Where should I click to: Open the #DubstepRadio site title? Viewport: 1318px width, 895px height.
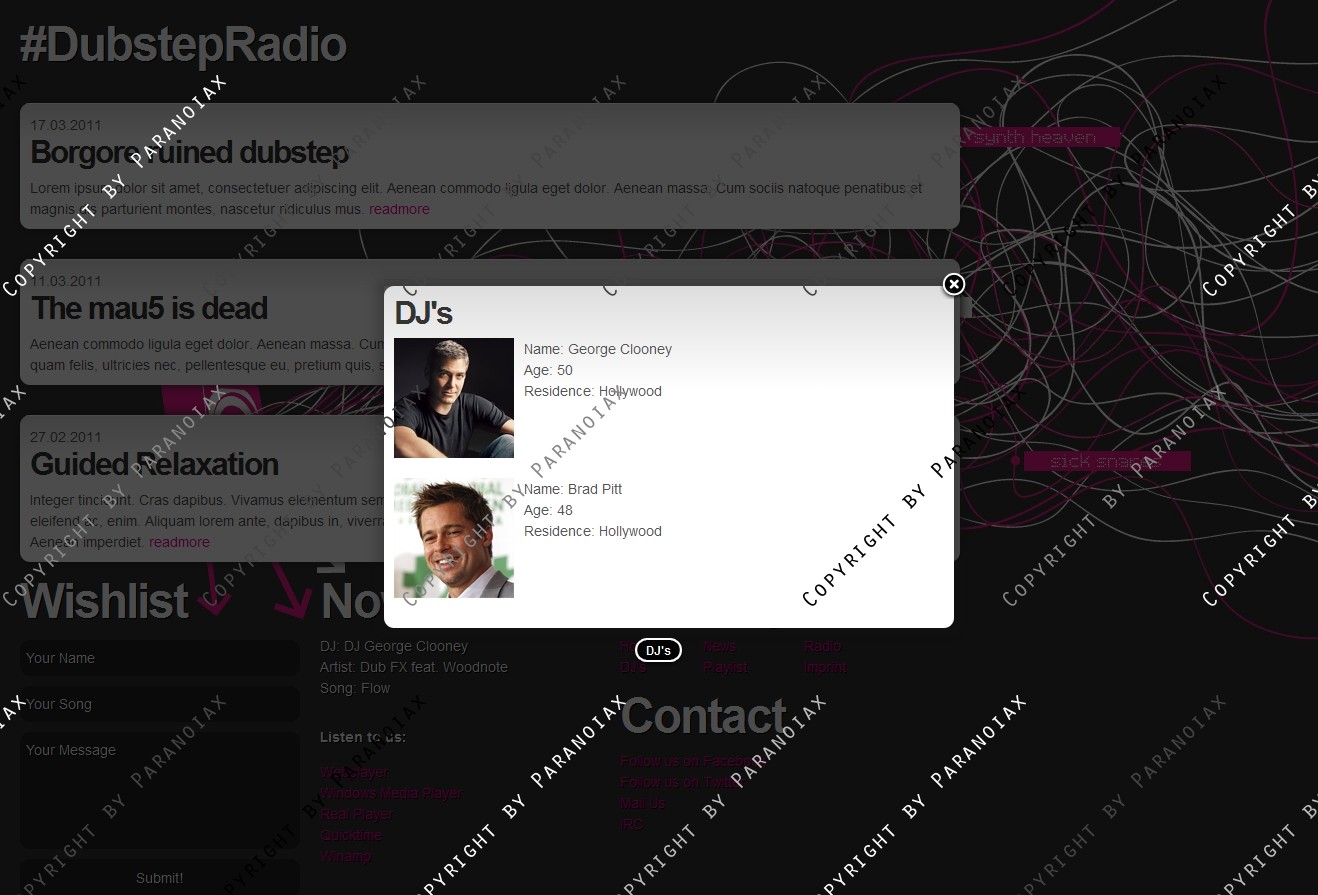pyautogui.click(x=183, y=46)
